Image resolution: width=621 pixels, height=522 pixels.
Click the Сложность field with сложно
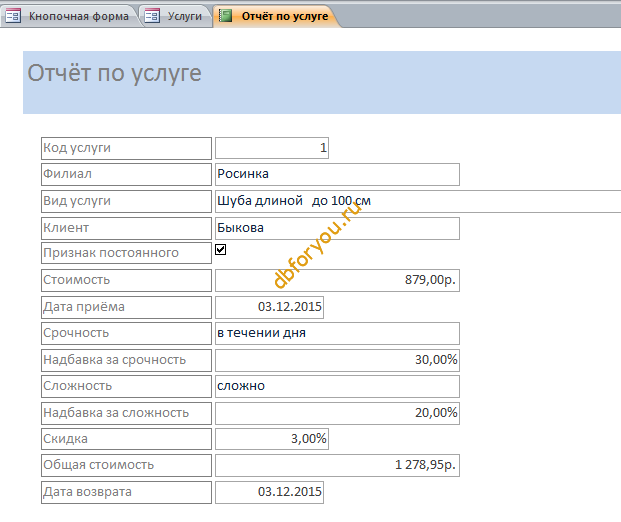pyautogui.click(x=337, y=386)
